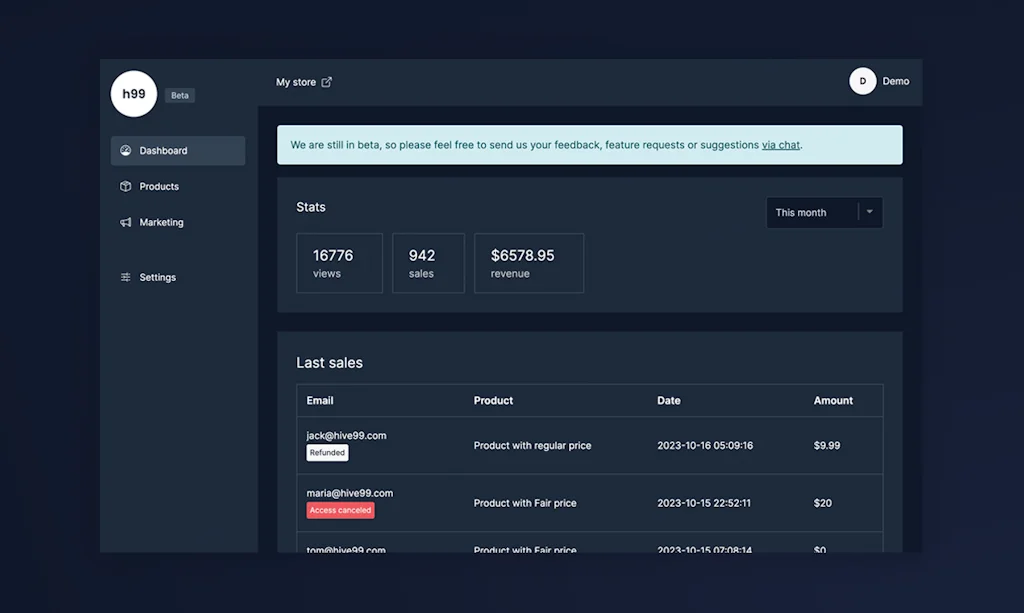This screenshot has height=613, width=1024.
Task: Open store preview via external link icon
Action: coord(329,81)
